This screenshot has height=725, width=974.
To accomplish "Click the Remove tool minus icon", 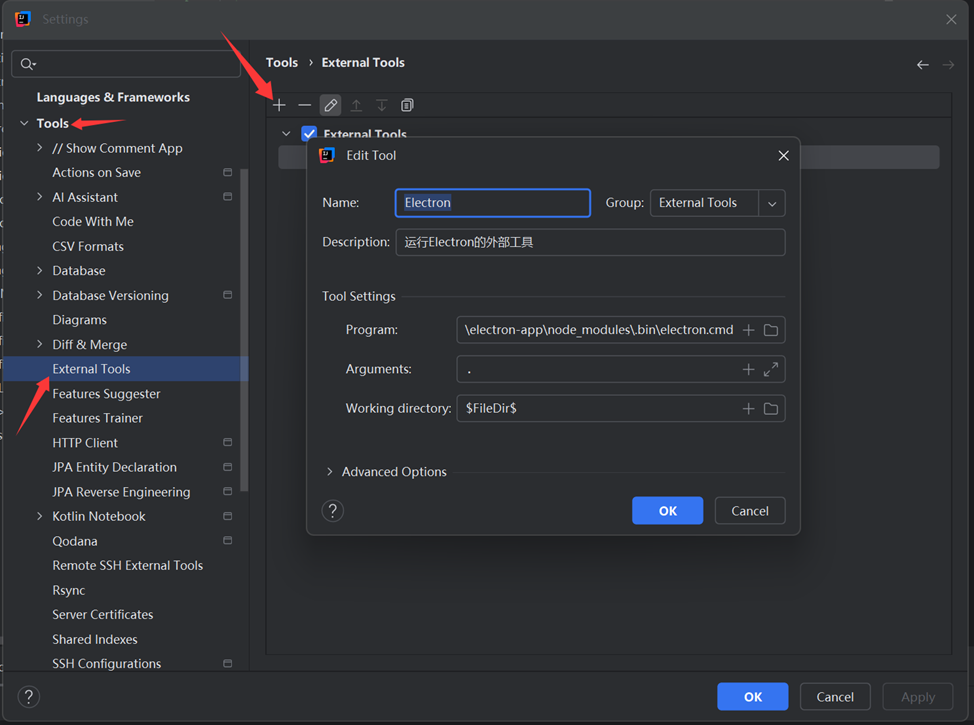I will (305, 105).
